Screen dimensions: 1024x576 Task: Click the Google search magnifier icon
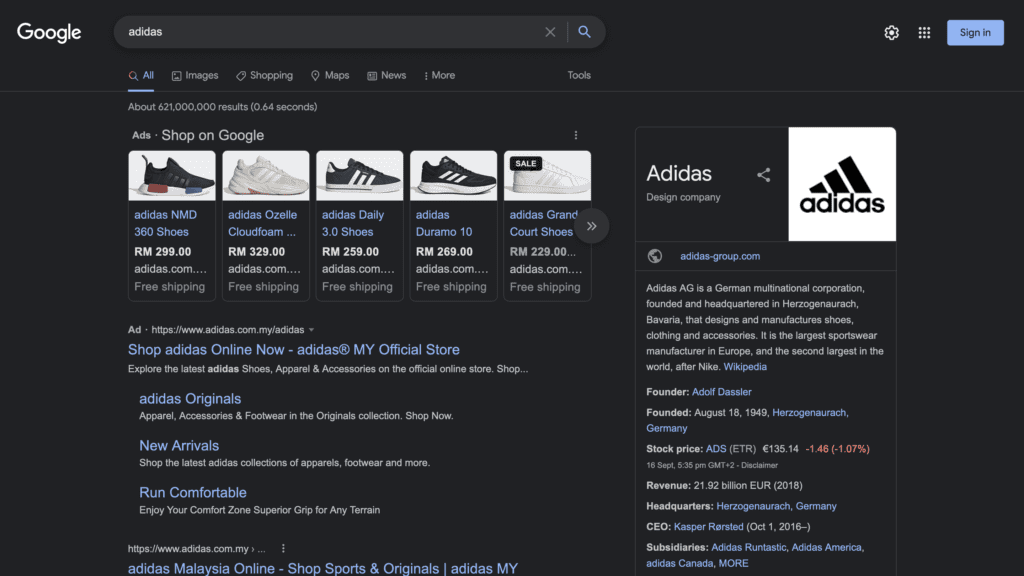point(585,31)
